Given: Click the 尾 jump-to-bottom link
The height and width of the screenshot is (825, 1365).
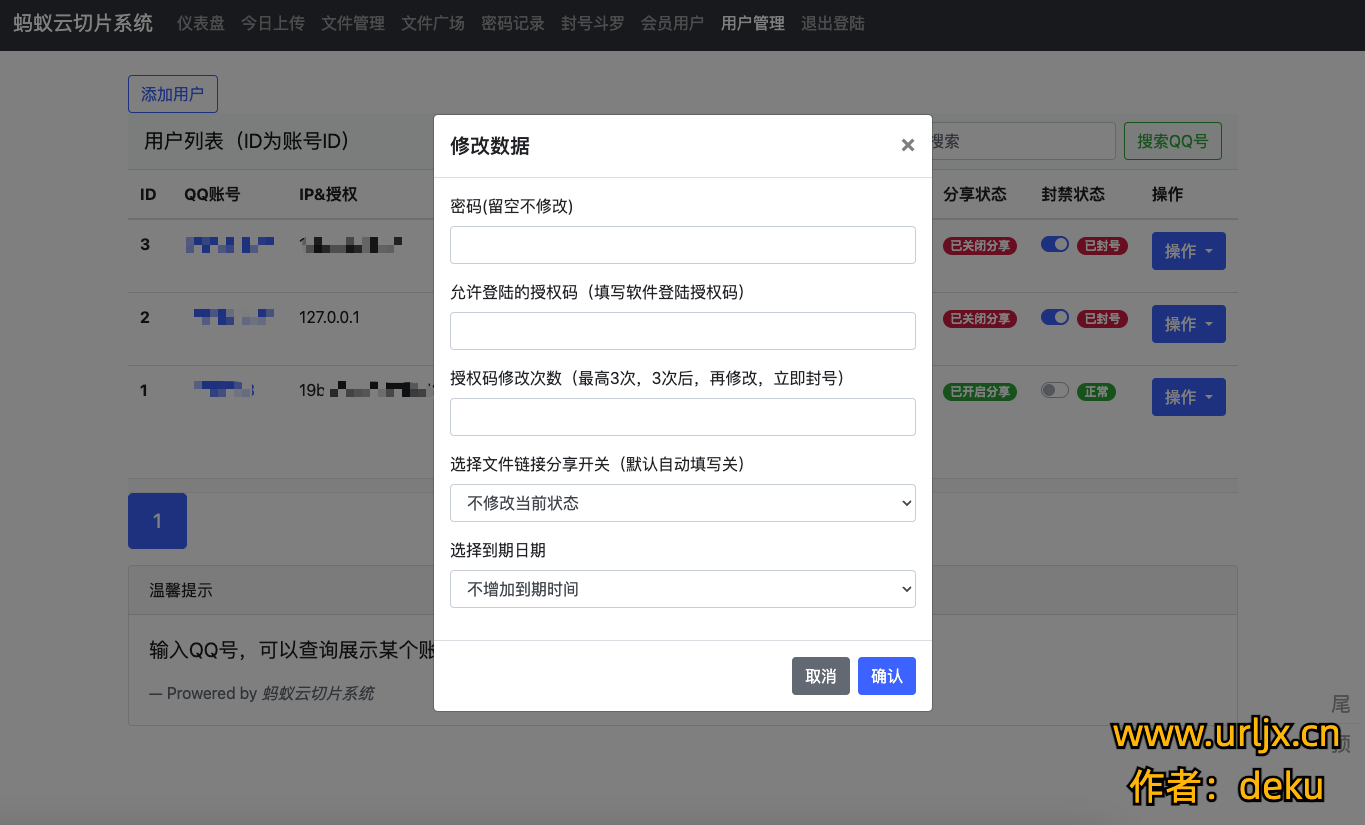Looking at the screenshot, I should pos(1341,704).
